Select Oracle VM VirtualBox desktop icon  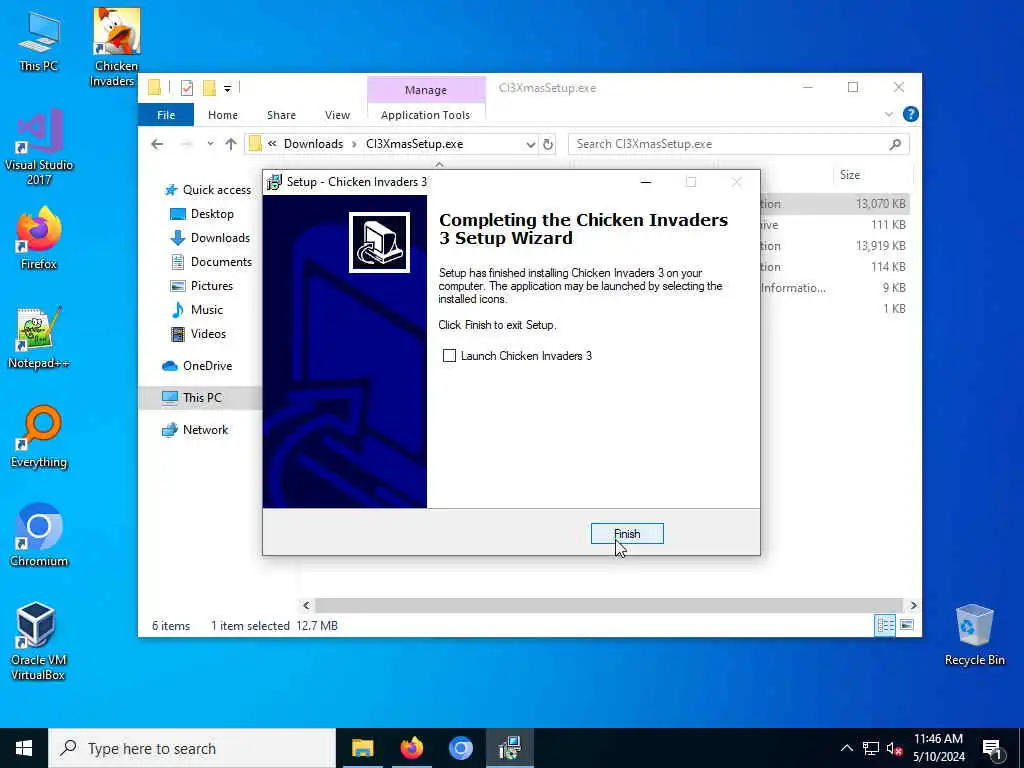(38, 641)
